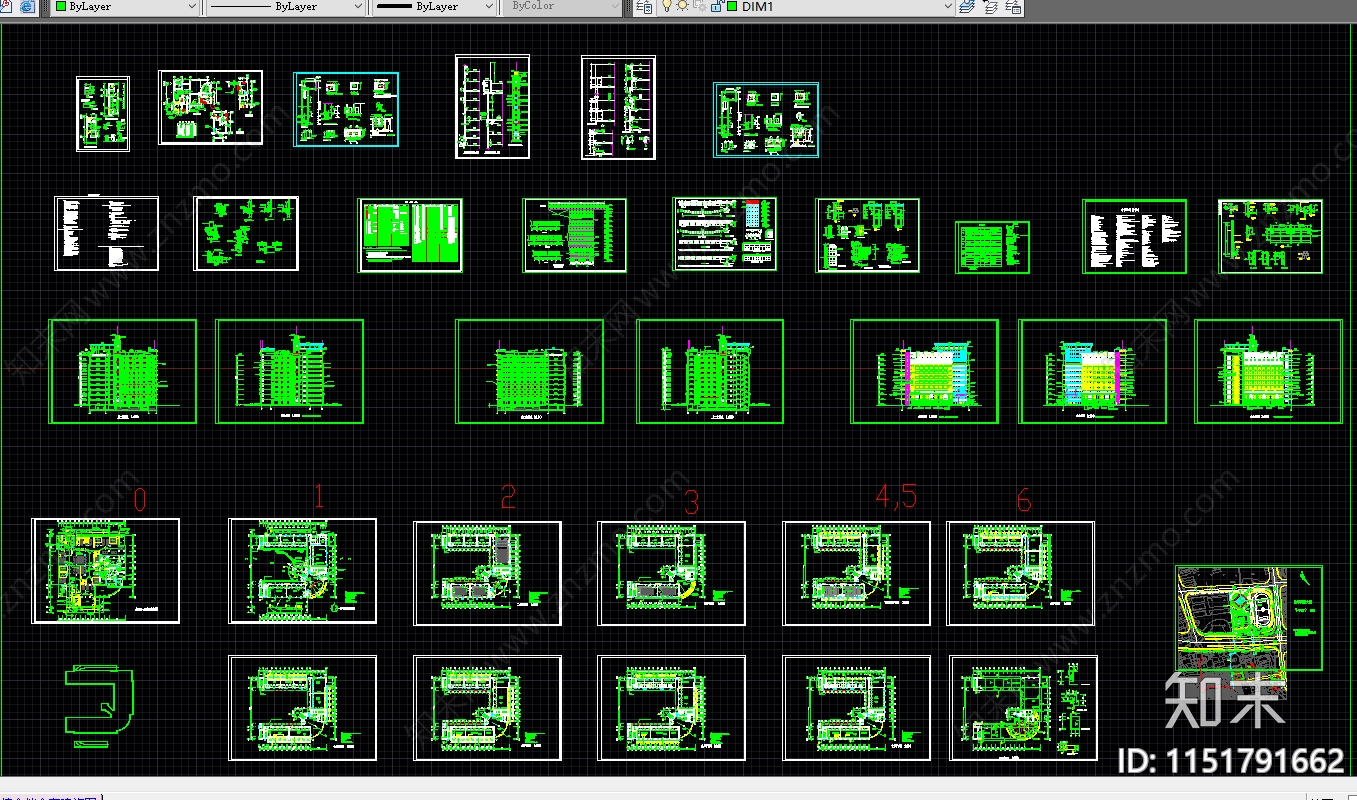Click the DIM1 layer green color swatch

click(732, 6)
